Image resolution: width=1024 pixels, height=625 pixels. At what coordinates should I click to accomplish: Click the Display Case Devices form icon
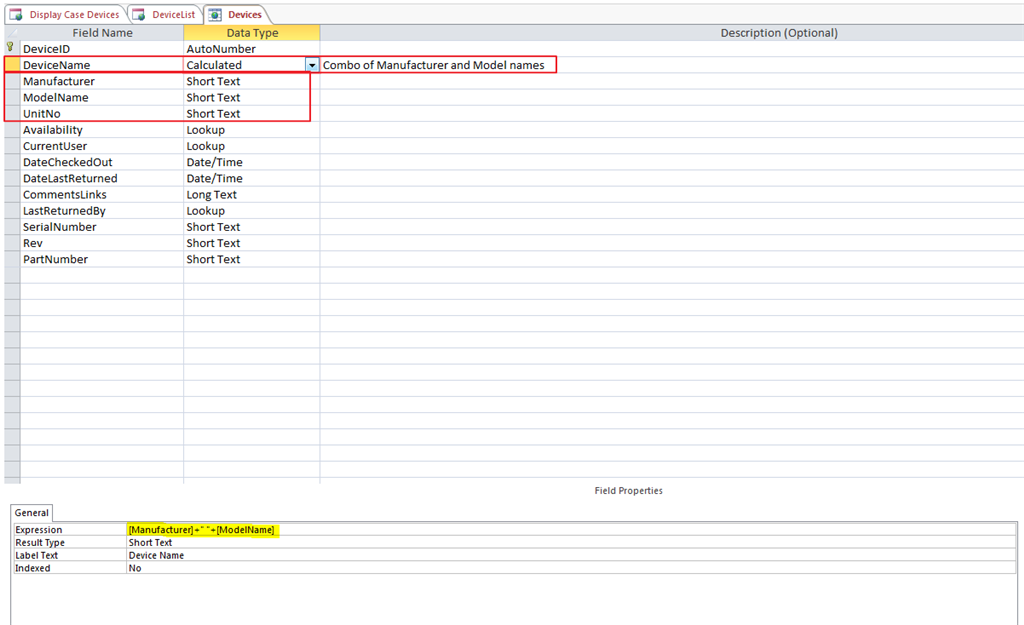coord(16,14)
